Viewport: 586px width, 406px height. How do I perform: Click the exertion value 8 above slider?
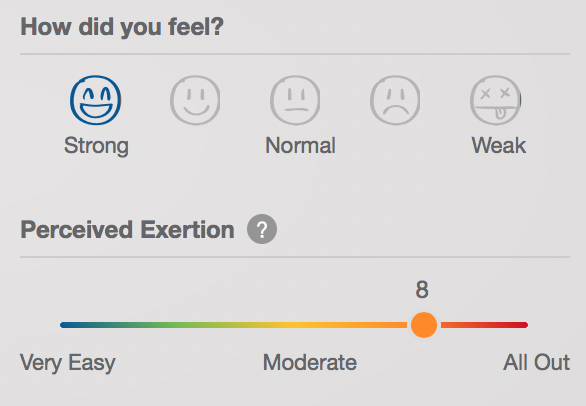(x=422, y=290)
